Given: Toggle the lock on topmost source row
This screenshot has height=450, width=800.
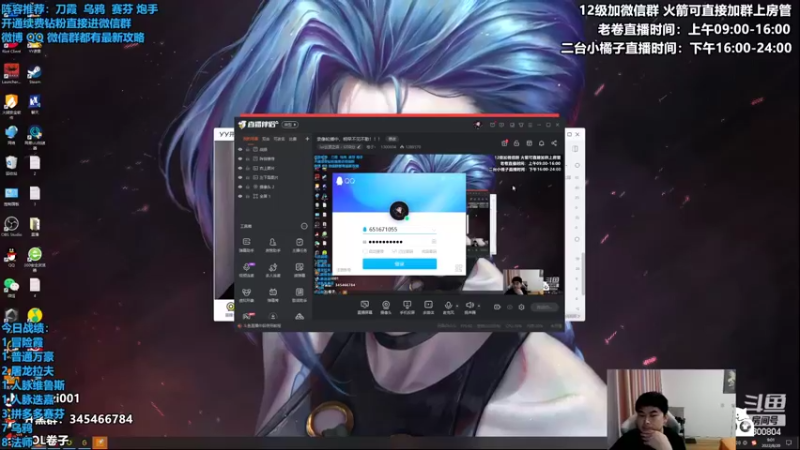Looking at the screenshot, I should [x=248, y=149].
